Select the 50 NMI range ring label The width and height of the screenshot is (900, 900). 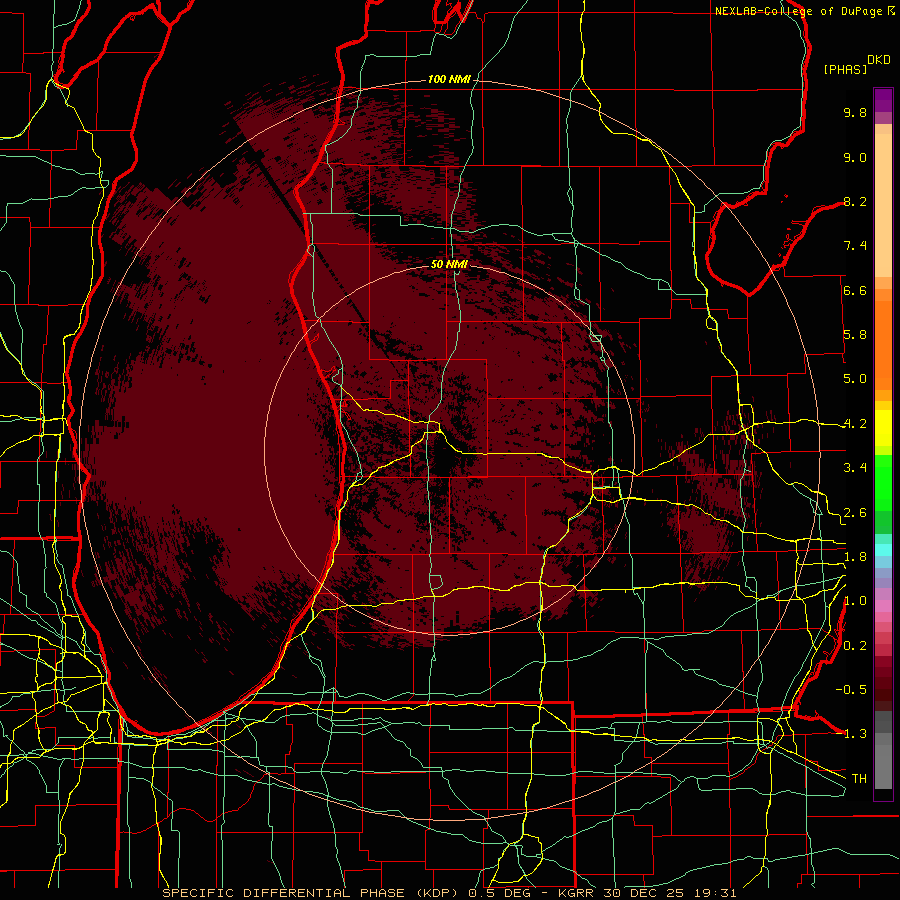[x=449, y=264]
